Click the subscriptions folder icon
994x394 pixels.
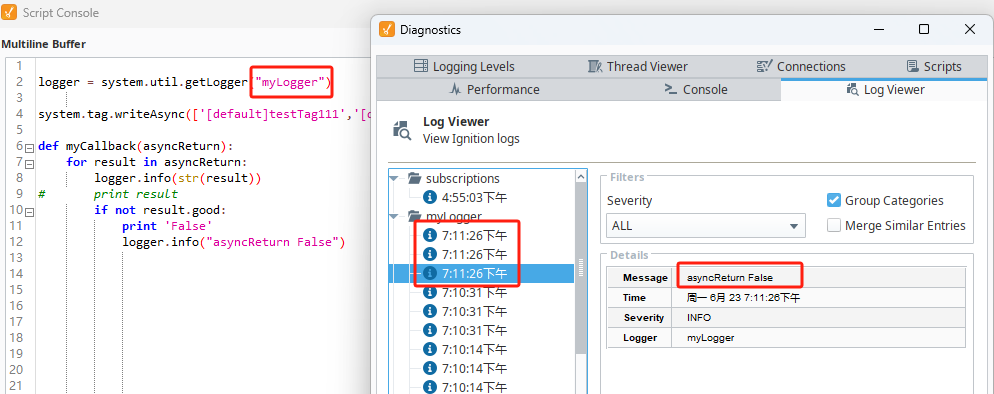(415, 178)
